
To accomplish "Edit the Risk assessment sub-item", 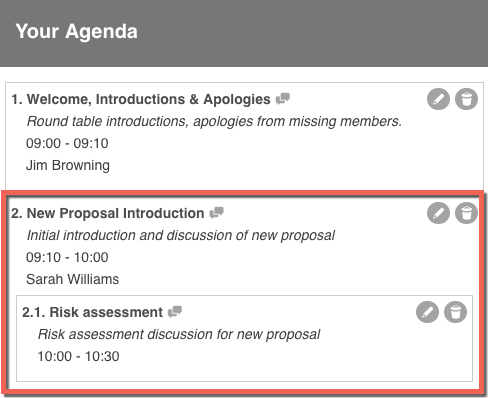I will (427, 312).
